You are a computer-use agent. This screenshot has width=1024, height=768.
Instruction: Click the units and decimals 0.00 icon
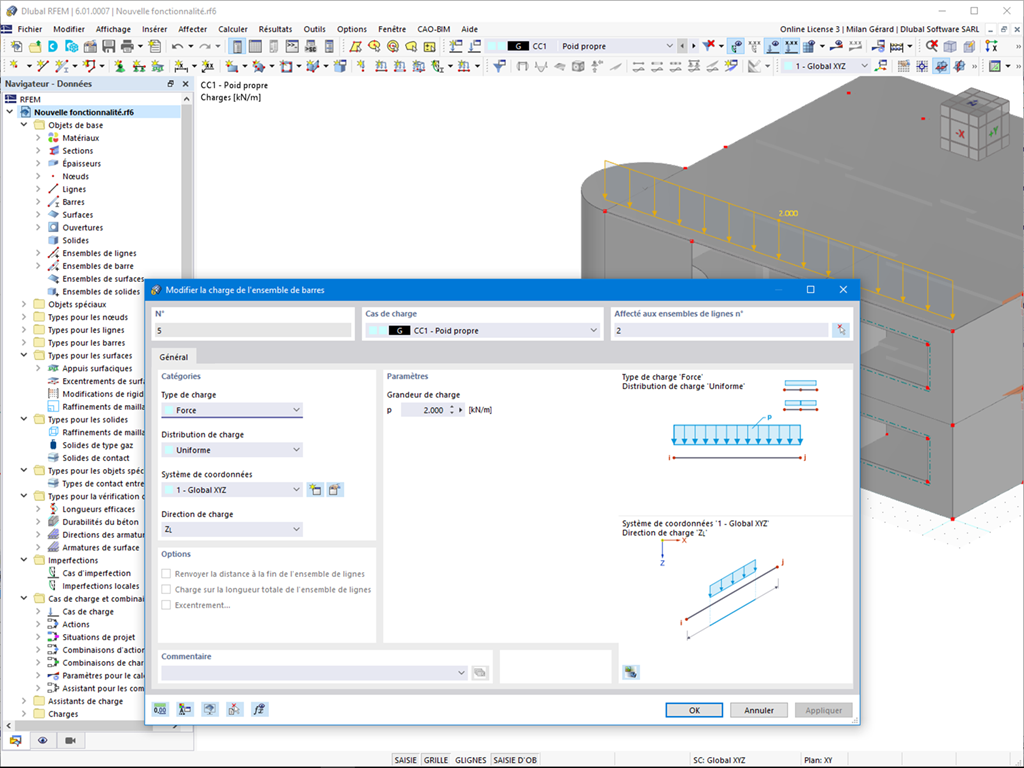tap(160, 709)
